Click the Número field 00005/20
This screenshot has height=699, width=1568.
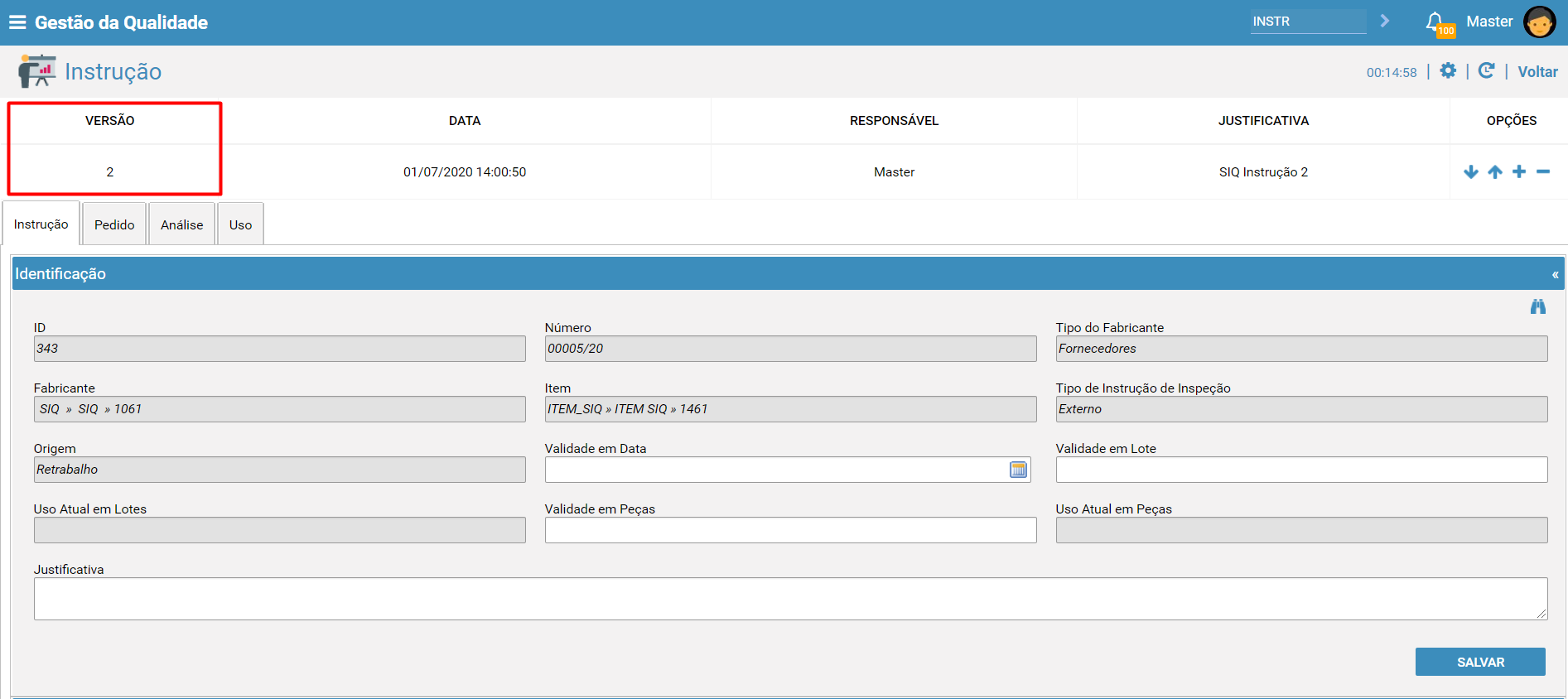(x=790, y=349)
